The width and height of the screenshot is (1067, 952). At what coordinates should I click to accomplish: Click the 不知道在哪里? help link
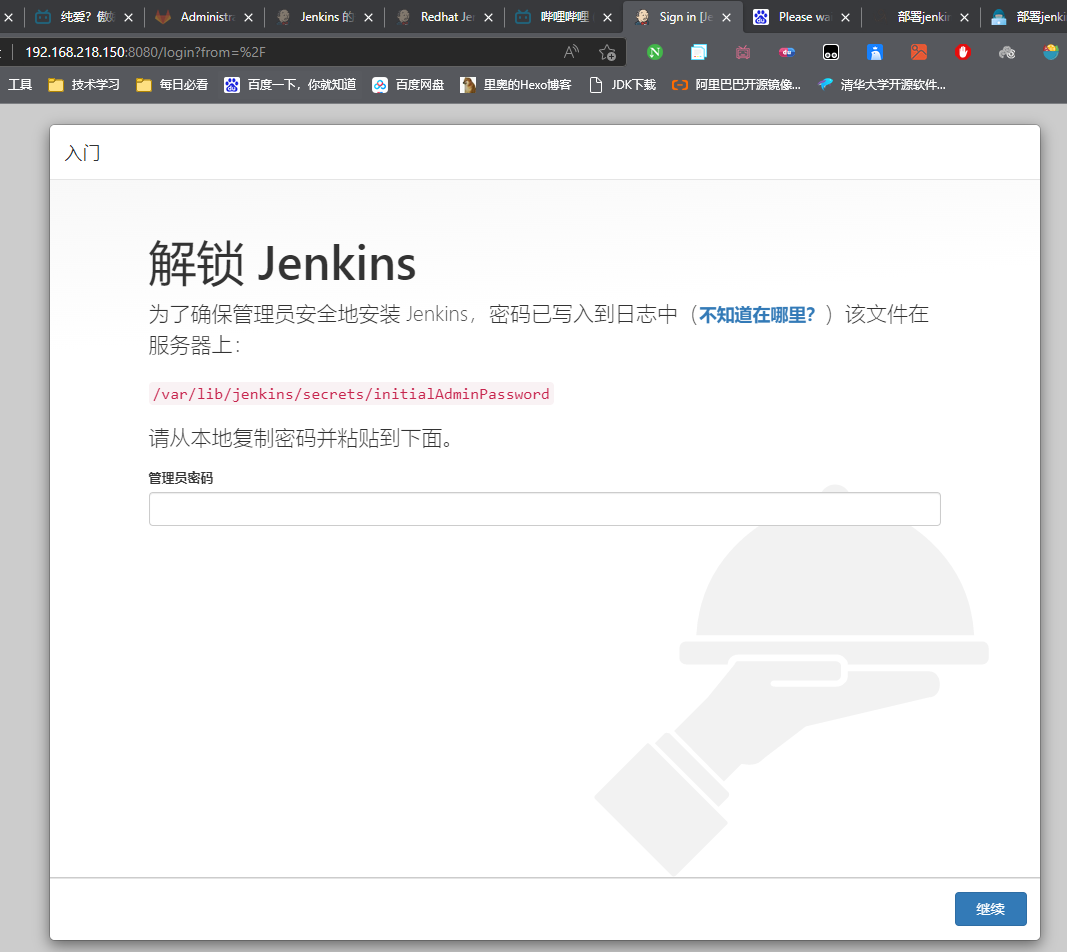[757, 314]
